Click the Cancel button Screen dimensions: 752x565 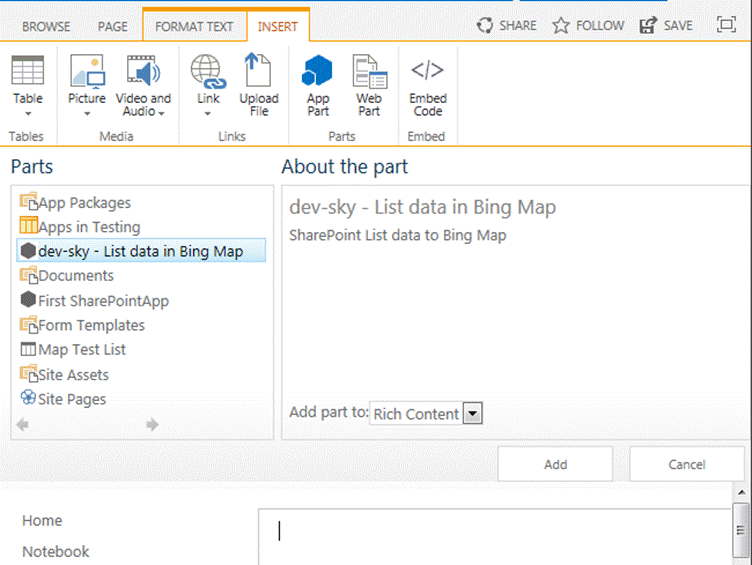pyautogui.click(x=687, y=464)
